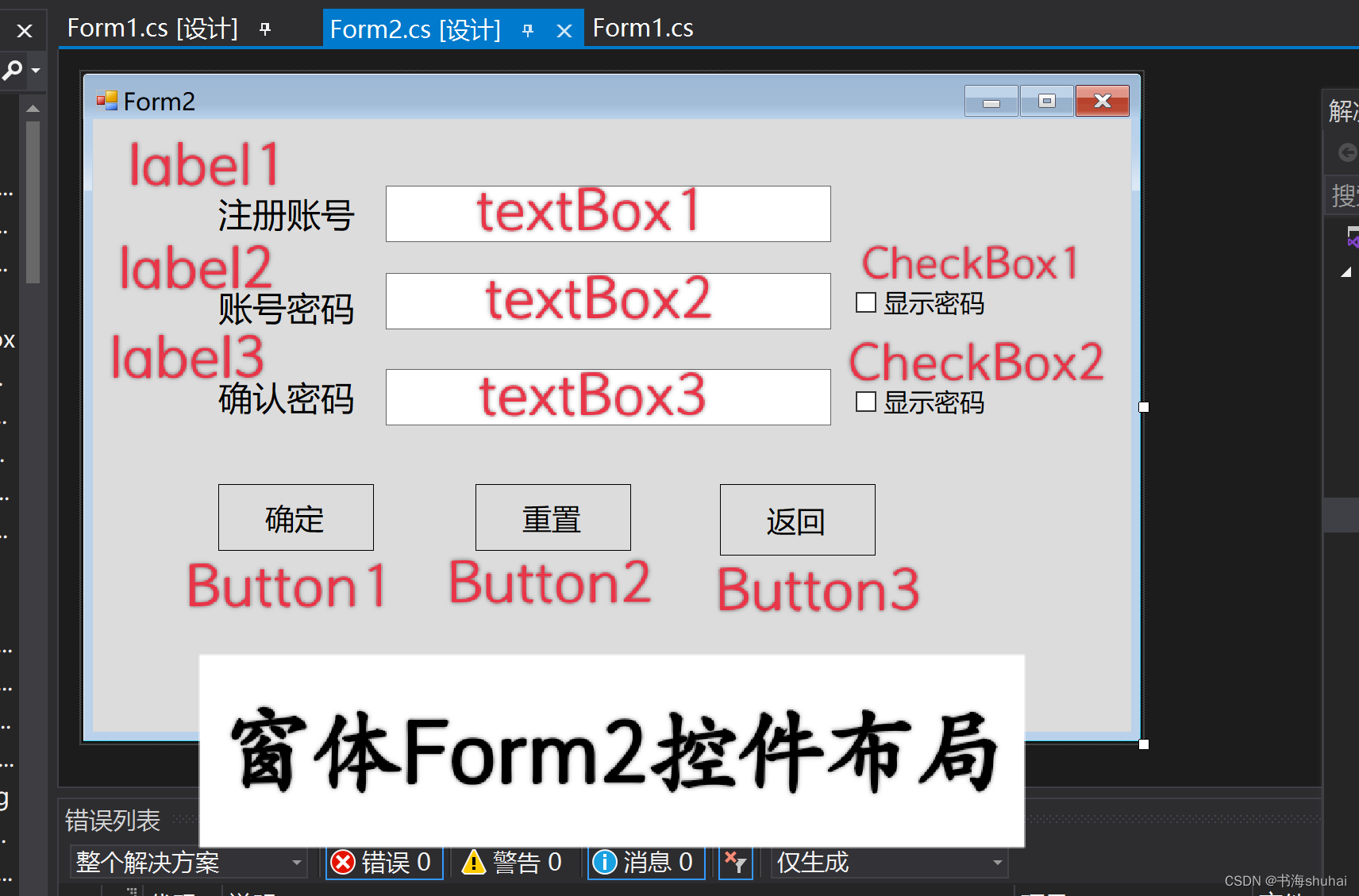Select the 确认密码 label
Screen dimensions: 1359x896
pyautogui.click(x=287, y=398)
